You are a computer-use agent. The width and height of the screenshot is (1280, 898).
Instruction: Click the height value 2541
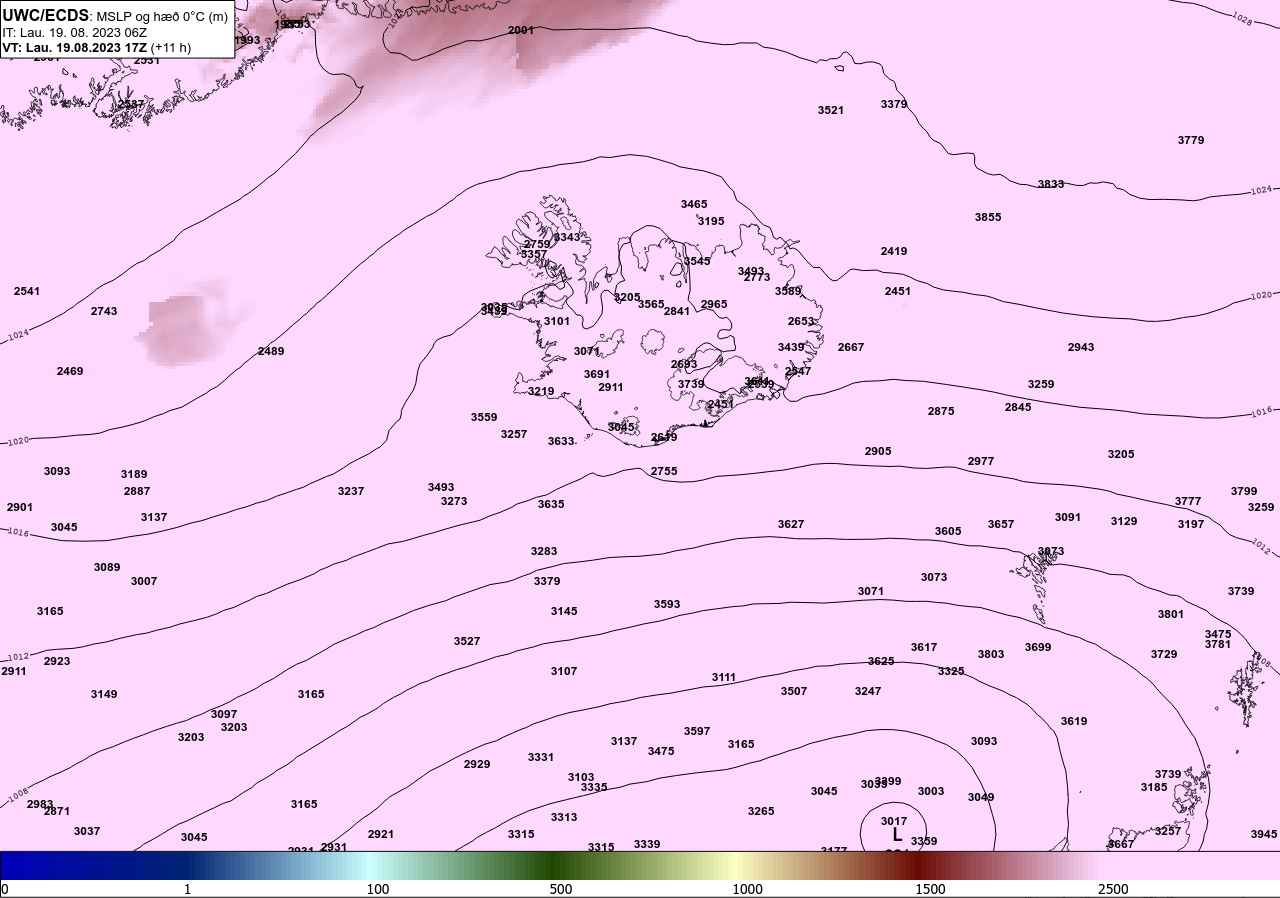click(x=27, y=291)
